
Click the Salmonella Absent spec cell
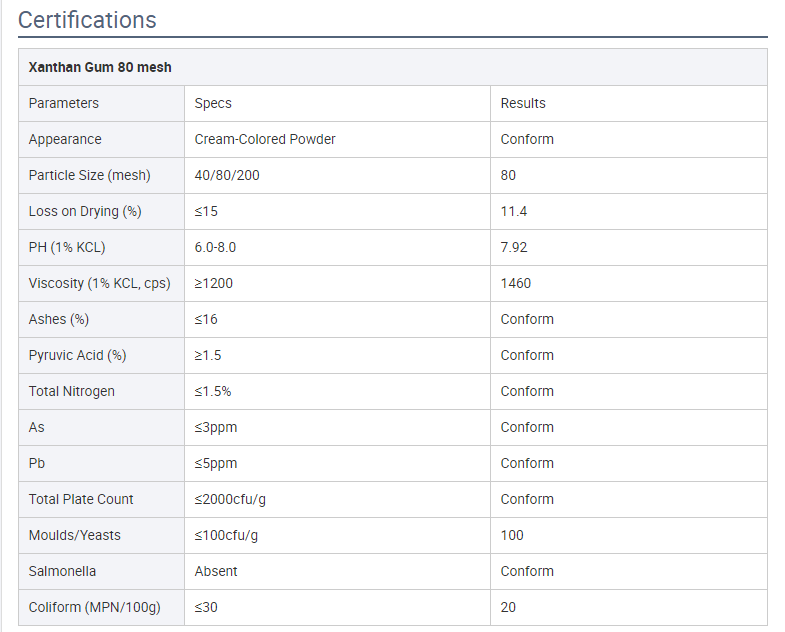(x=337, y=571)
